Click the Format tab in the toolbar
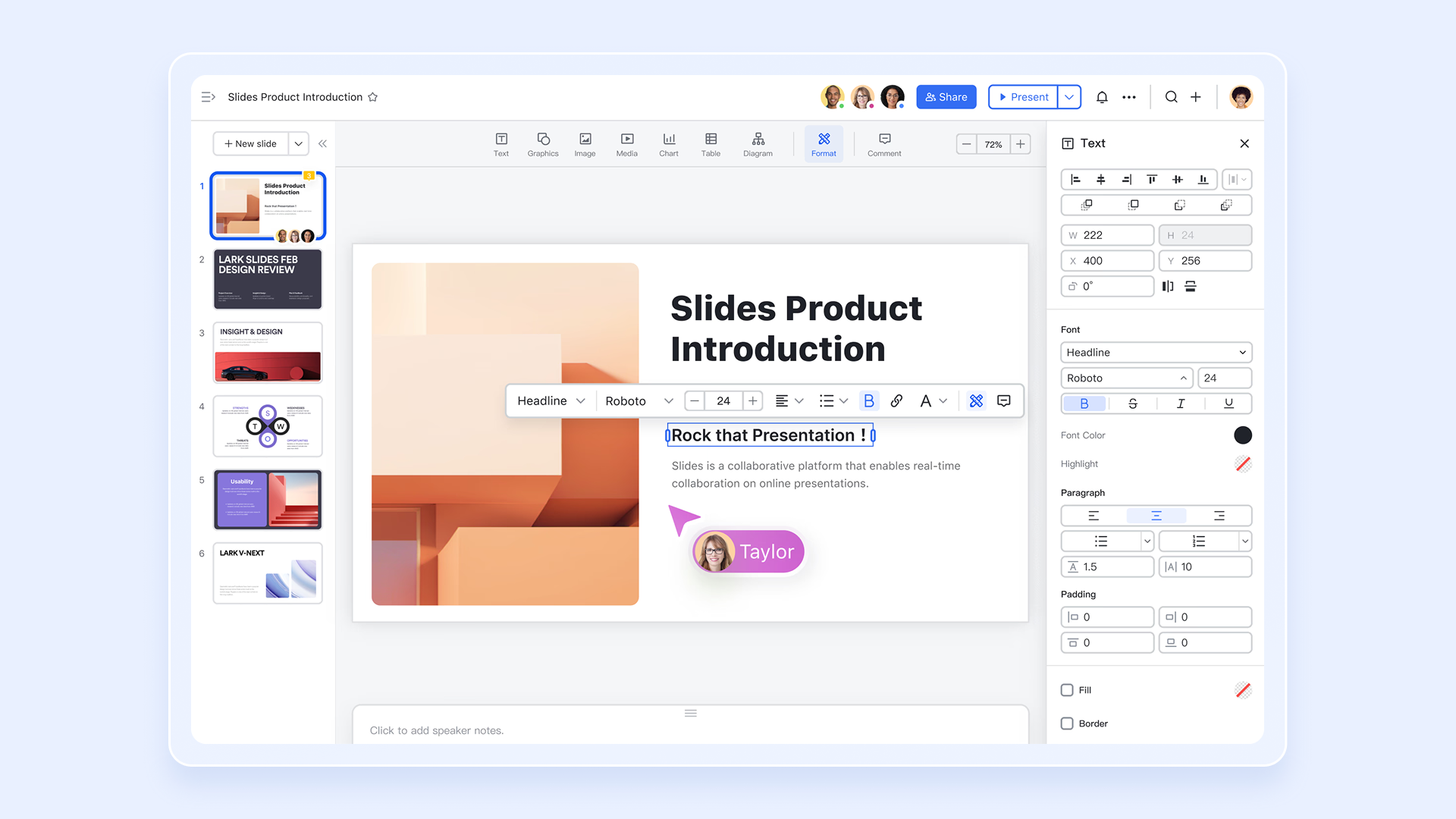1456x819 pixels. point(824,143)
